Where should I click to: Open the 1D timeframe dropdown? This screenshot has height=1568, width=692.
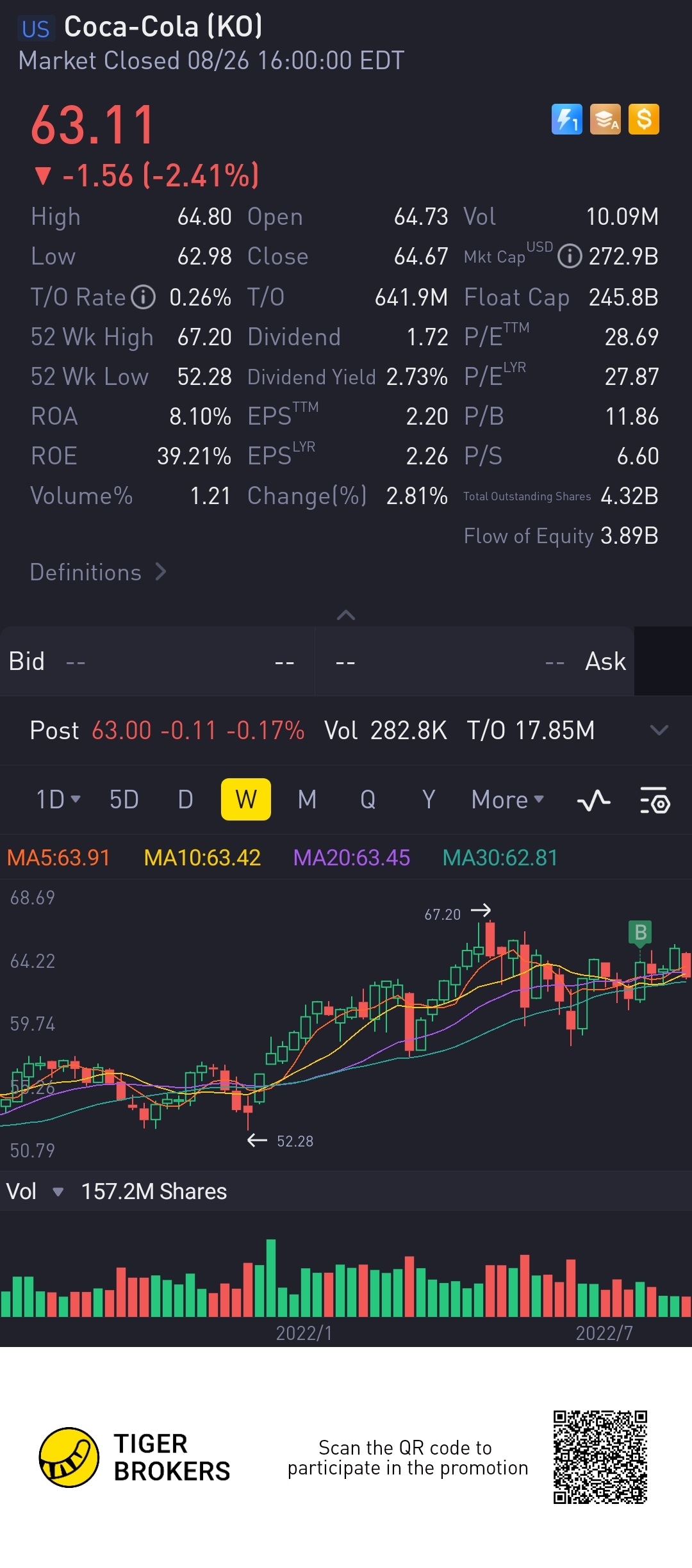[x=58, y=799]
